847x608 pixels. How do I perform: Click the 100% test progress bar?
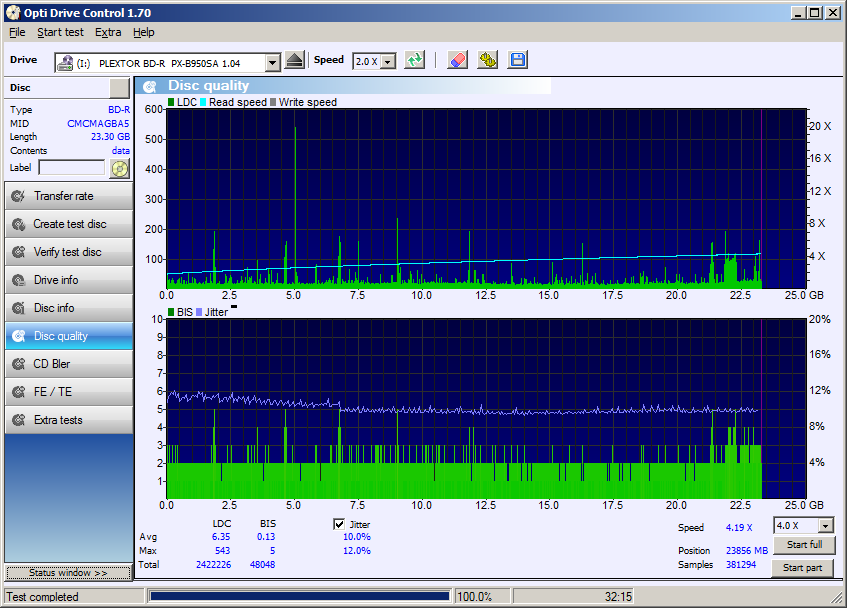pyautogui.click(x=300, y=596)
